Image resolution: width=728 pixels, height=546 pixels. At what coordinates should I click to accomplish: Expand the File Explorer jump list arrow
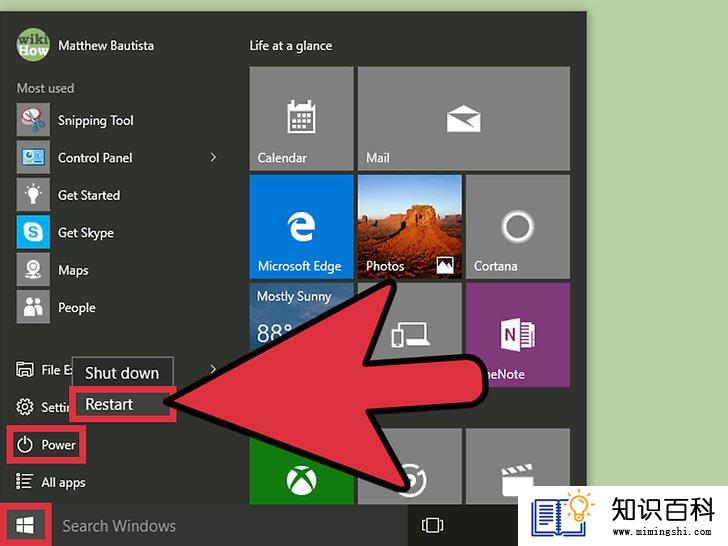(x=213, y=370)
